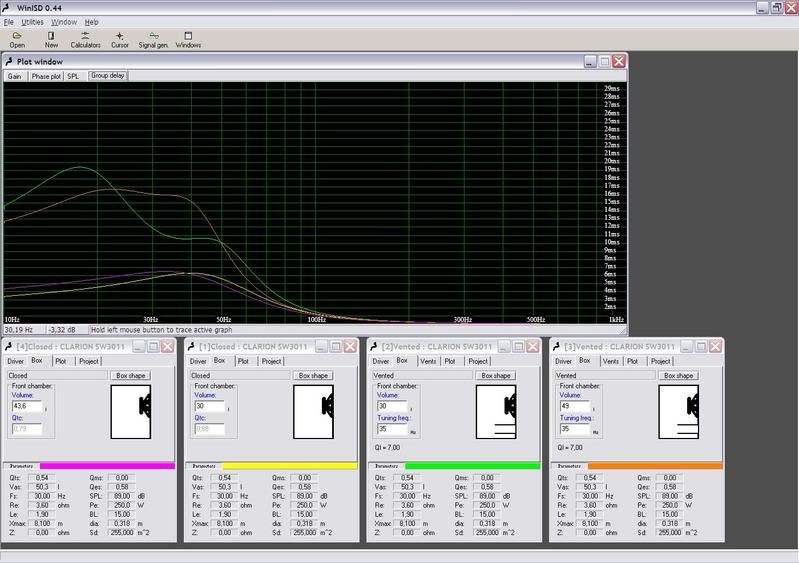Switch plot to SPL tab
799x563 pixels.
tap(73, 76)
